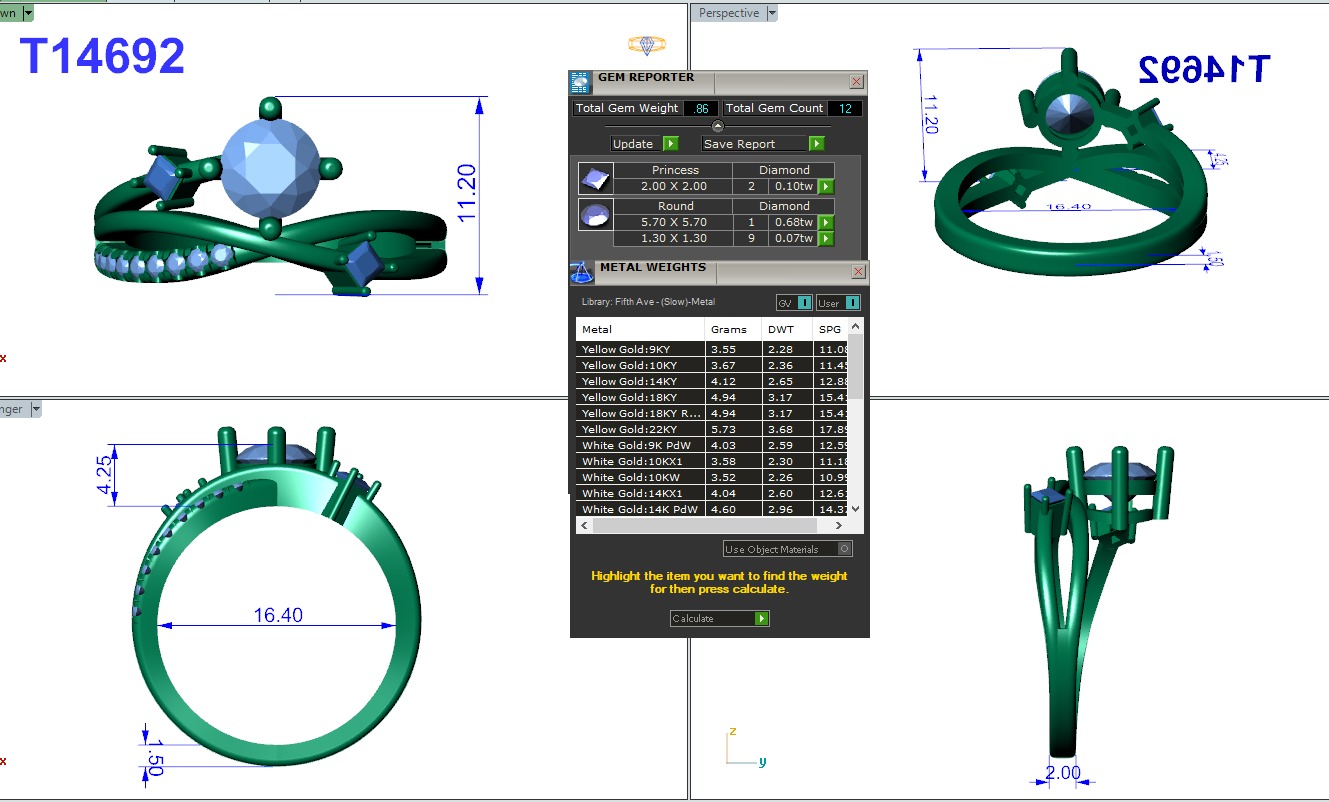Screen dimensions: 1329x802
Task: Click green arrow next to 0.68tw diamond
Action: coord(825,222)
